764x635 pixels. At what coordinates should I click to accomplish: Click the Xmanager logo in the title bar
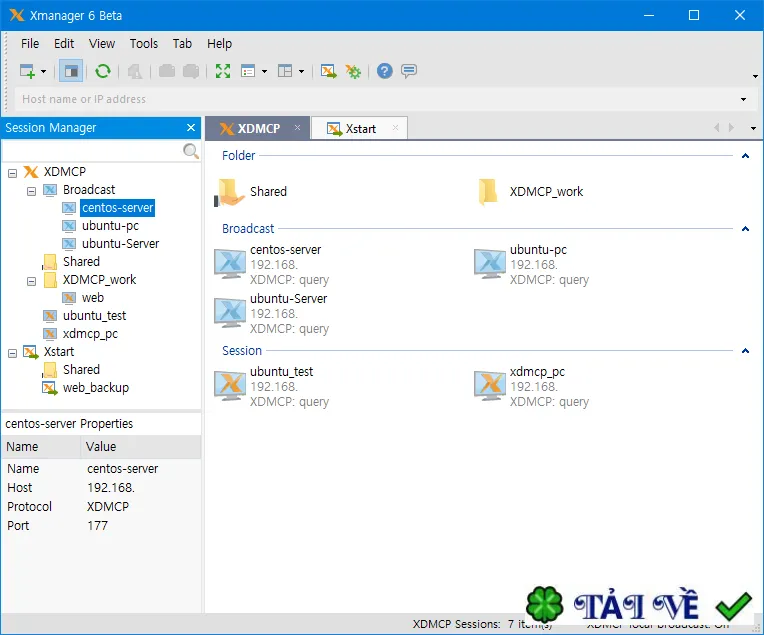coord(16,16)
